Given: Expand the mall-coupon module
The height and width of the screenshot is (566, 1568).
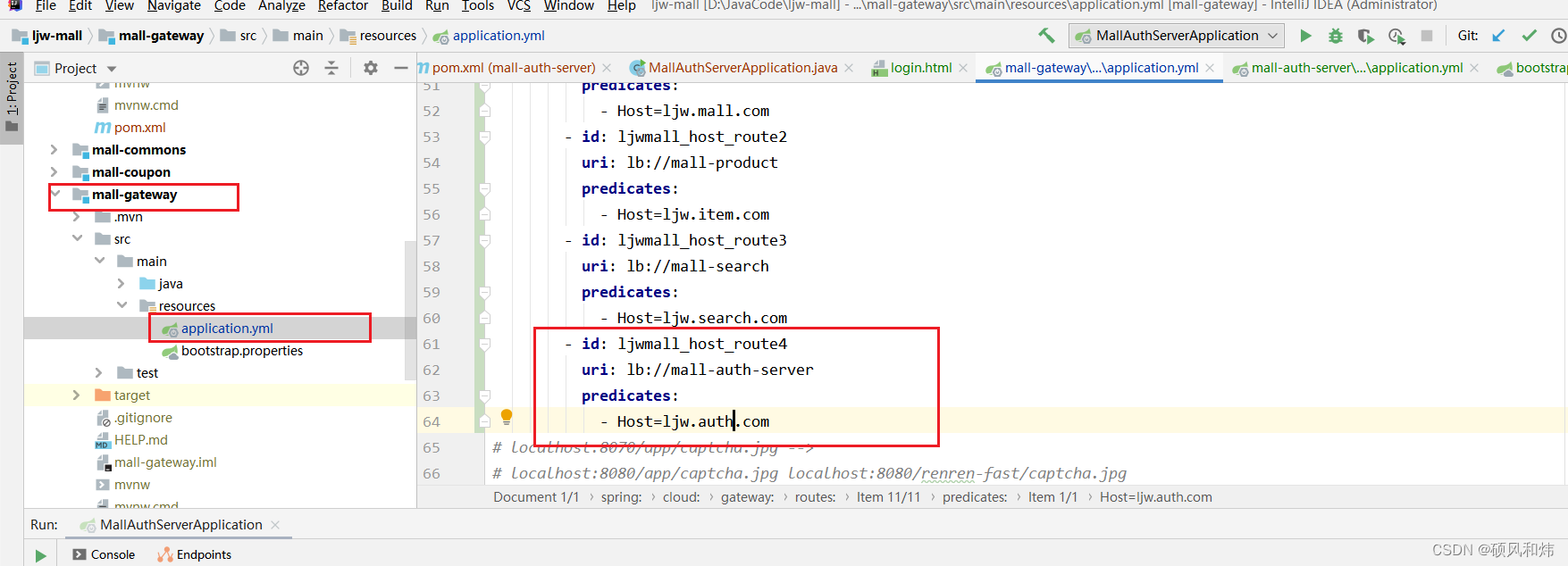Looking at the screenshot, I should point(54,171).
